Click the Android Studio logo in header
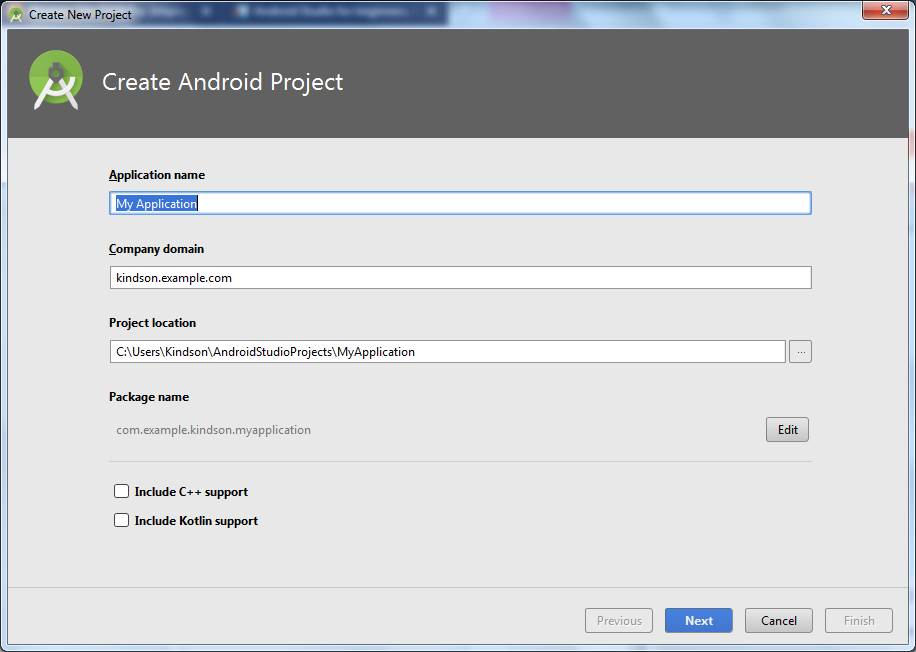 pos(56,80)
